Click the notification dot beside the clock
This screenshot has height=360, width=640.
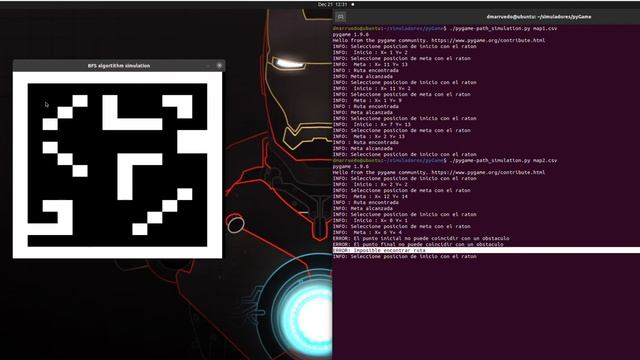(353, 4)
